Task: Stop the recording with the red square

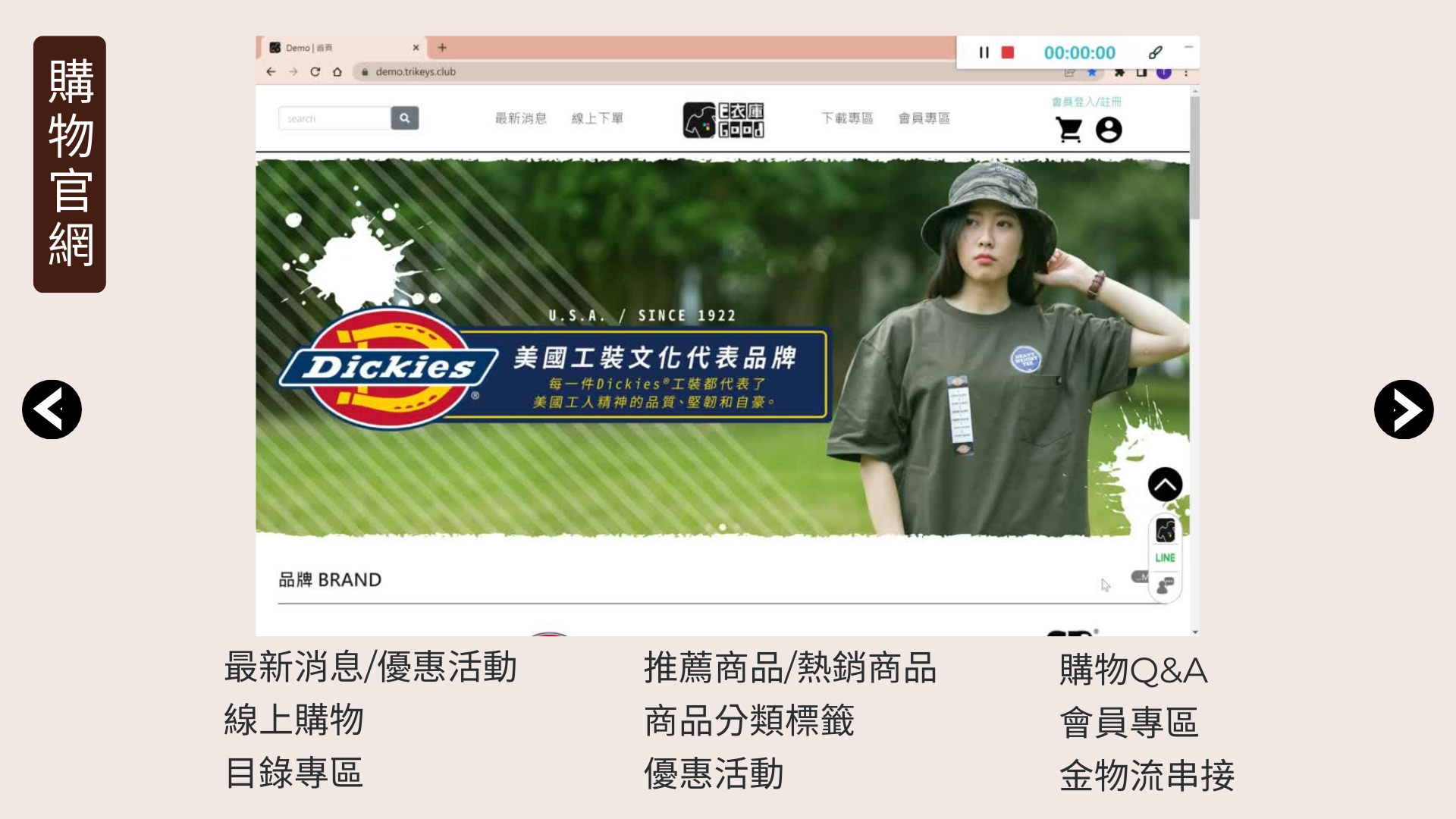Action: [x=1008, y=52]
